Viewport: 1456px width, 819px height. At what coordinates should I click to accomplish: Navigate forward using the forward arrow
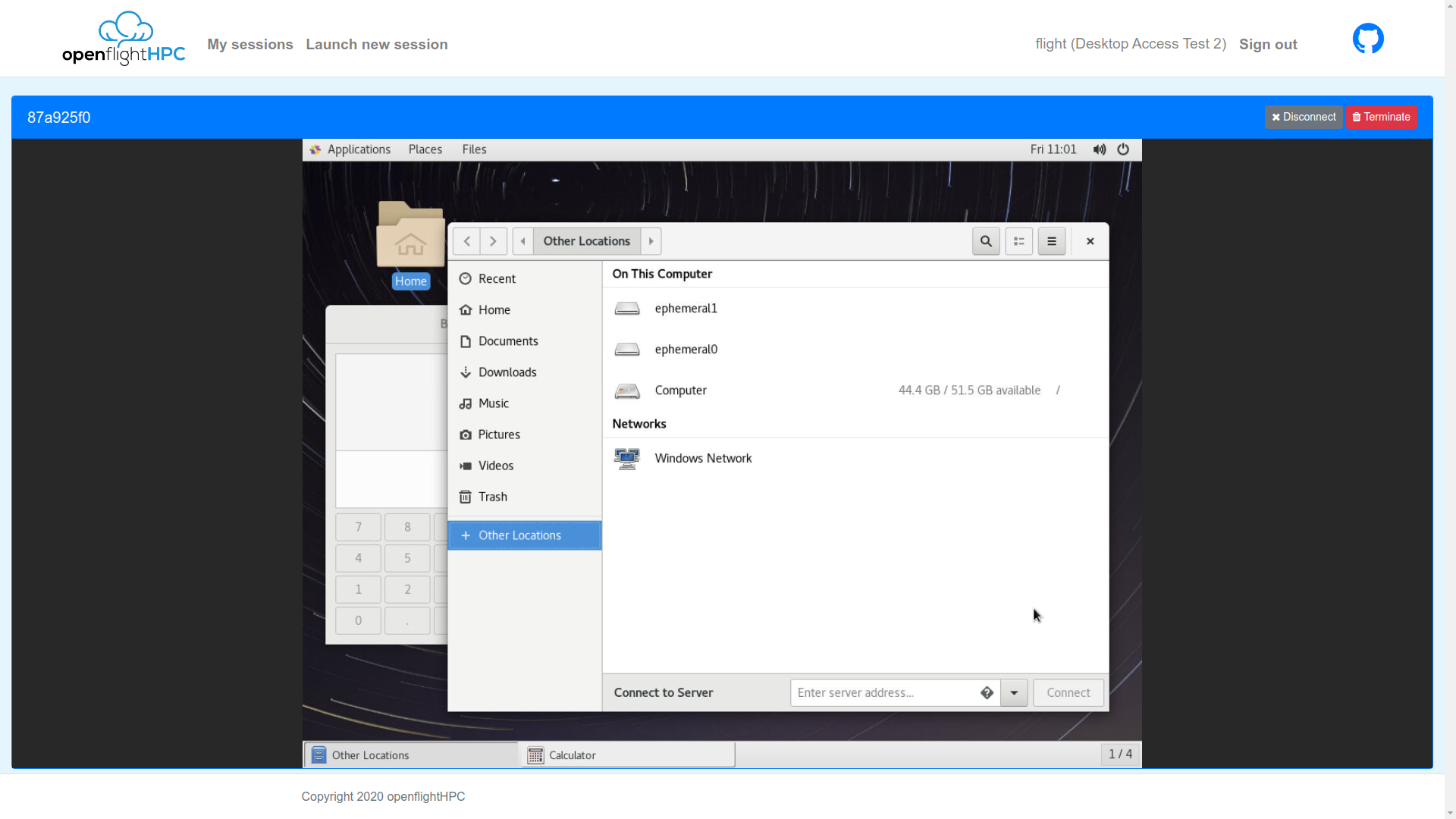493,241
